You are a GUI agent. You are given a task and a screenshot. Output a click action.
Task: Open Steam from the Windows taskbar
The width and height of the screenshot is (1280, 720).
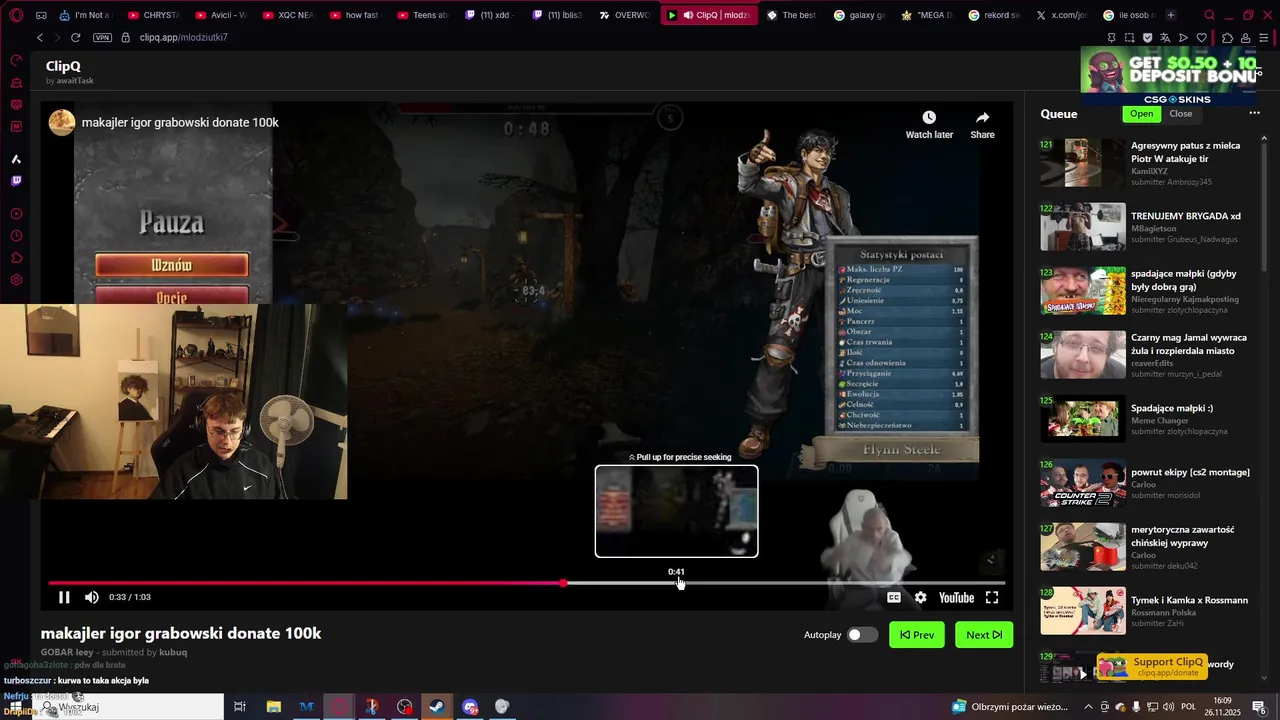(x=437, y=707)
